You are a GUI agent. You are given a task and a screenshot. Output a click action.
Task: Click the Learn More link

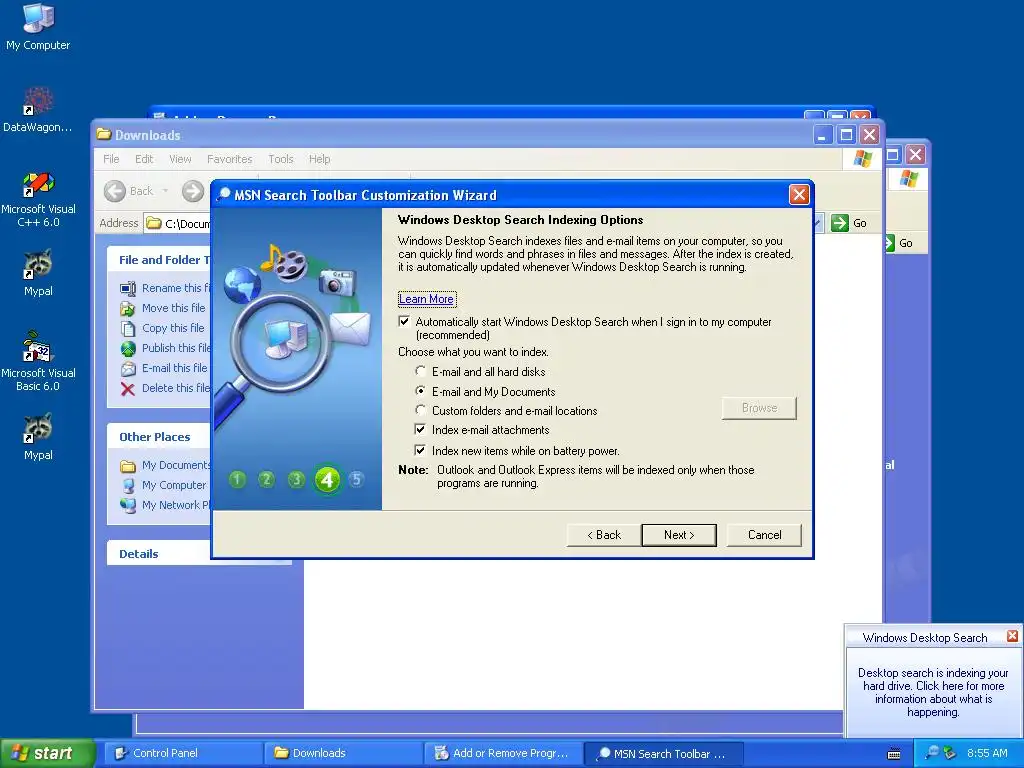pyautogui.click(x=426, y=299)
